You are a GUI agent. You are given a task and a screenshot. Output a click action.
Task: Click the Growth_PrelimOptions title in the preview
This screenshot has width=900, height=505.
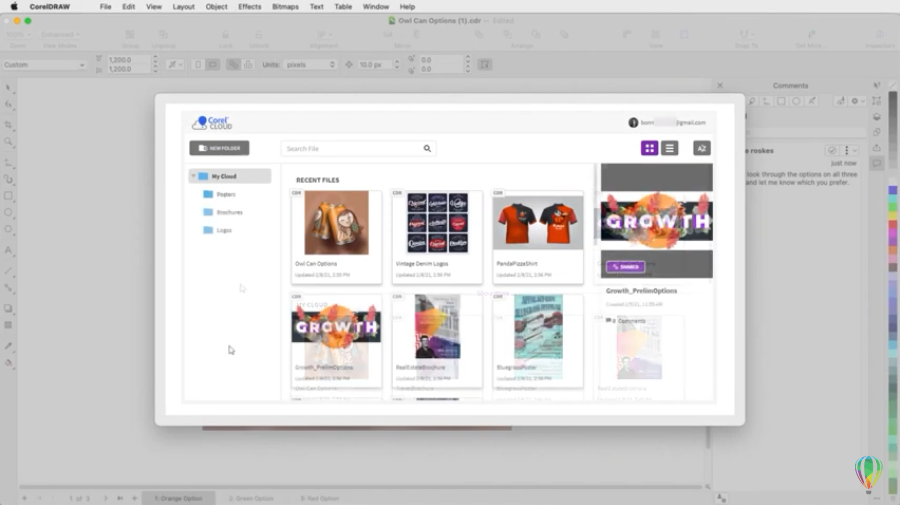point(641,291)
